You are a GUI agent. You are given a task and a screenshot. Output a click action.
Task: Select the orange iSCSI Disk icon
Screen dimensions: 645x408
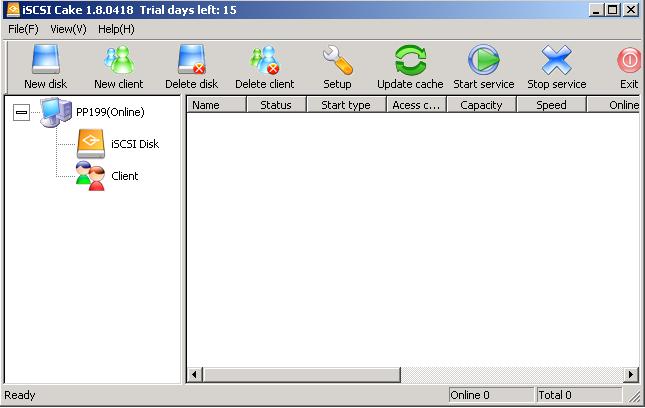(90, 144)
